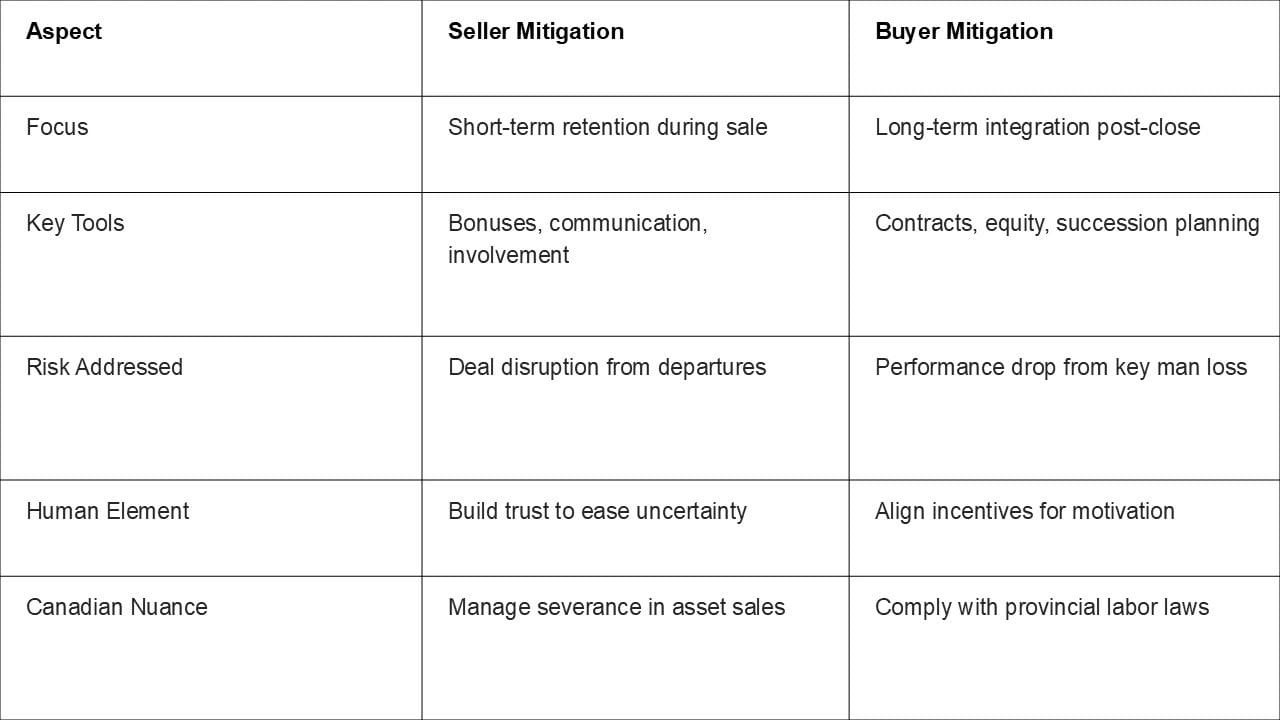
Task: Select the Human Element row label
Action: point(107,511)
